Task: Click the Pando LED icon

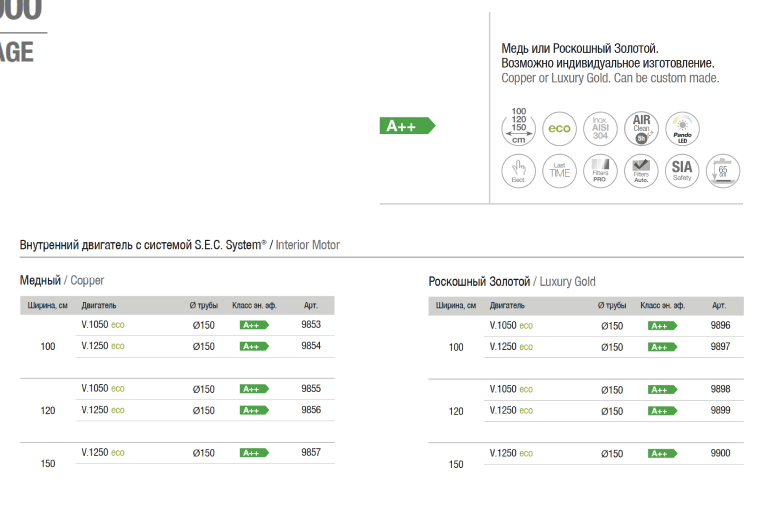Action: tap(682, 128)
